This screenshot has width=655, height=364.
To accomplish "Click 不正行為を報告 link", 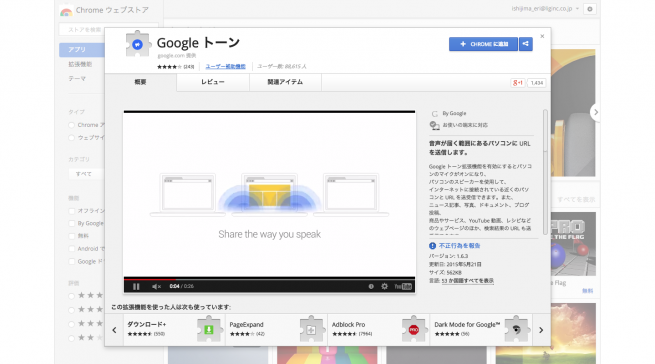I will click(x=460, y=246).
